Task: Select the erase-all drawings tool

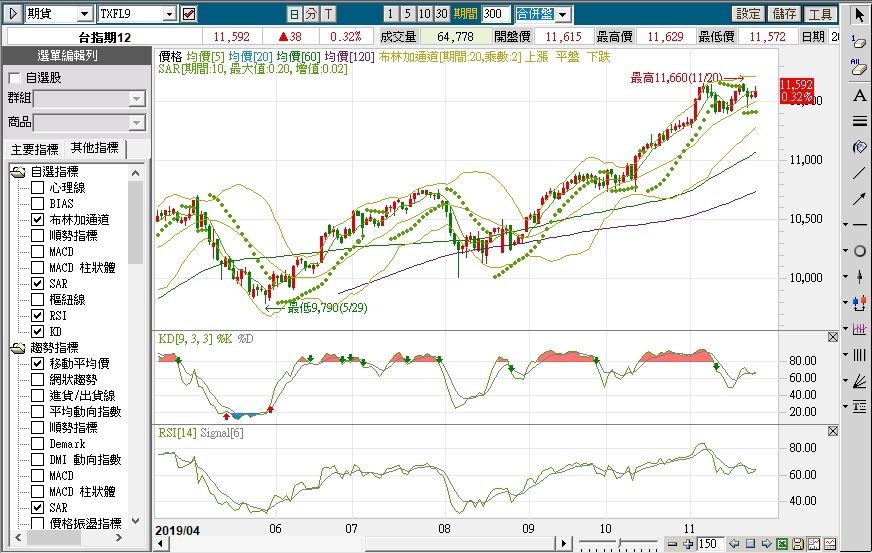Action: tap(860, 67)
